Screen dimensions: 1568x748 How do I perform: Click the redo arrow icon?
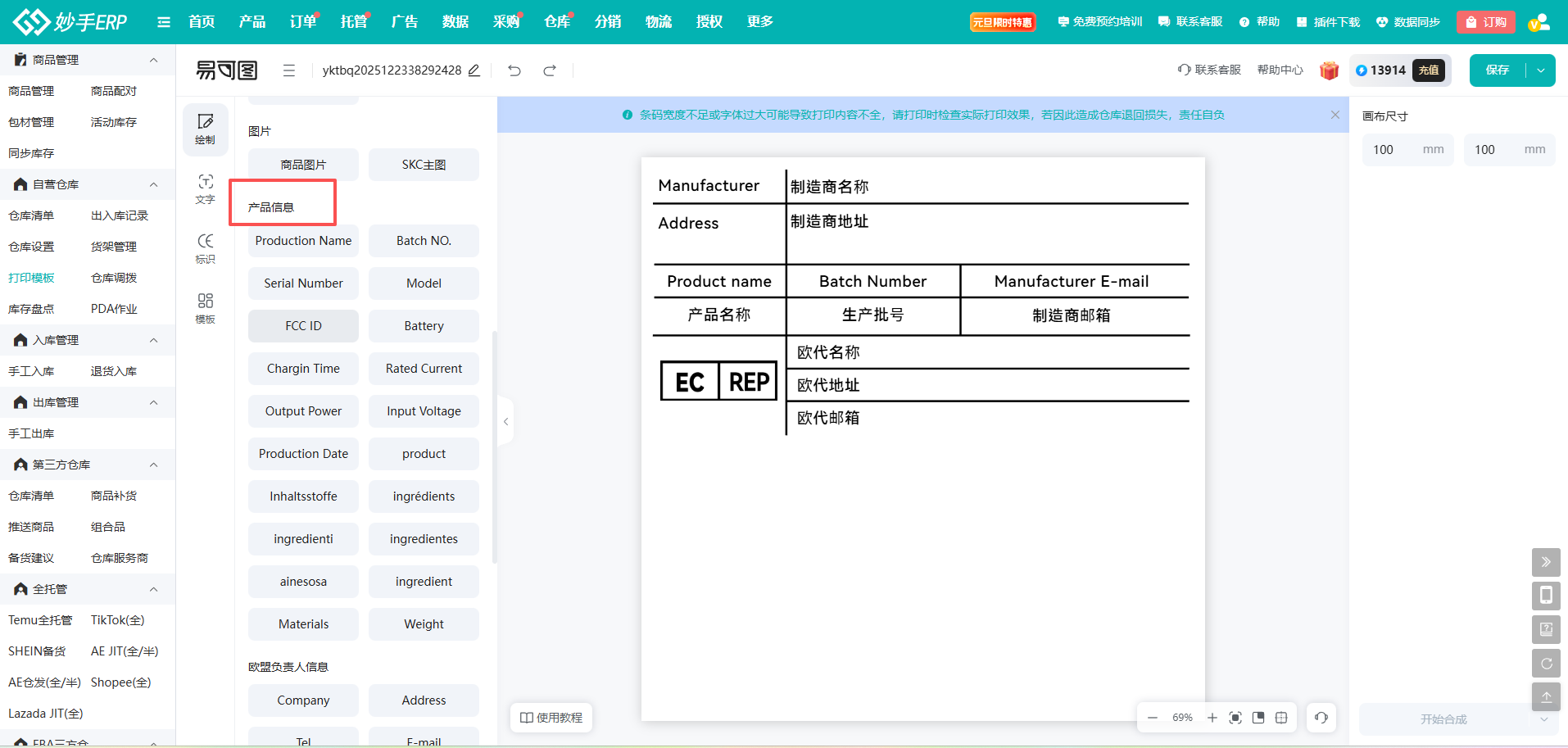click(x=550, y=70)
